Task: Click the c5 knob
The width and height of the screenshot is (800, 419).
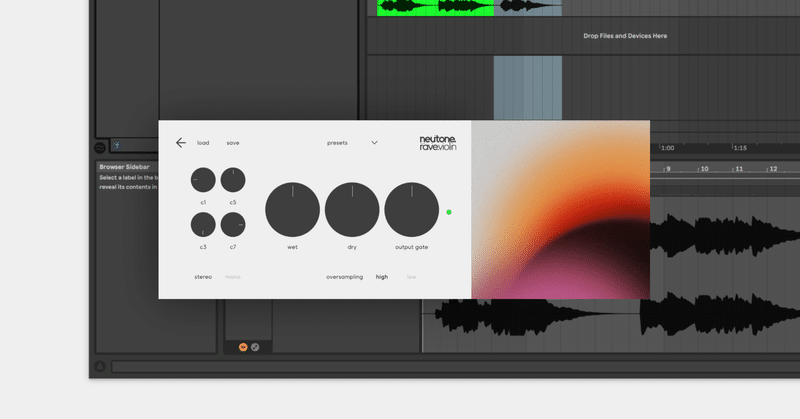Action: coord(233,180)
